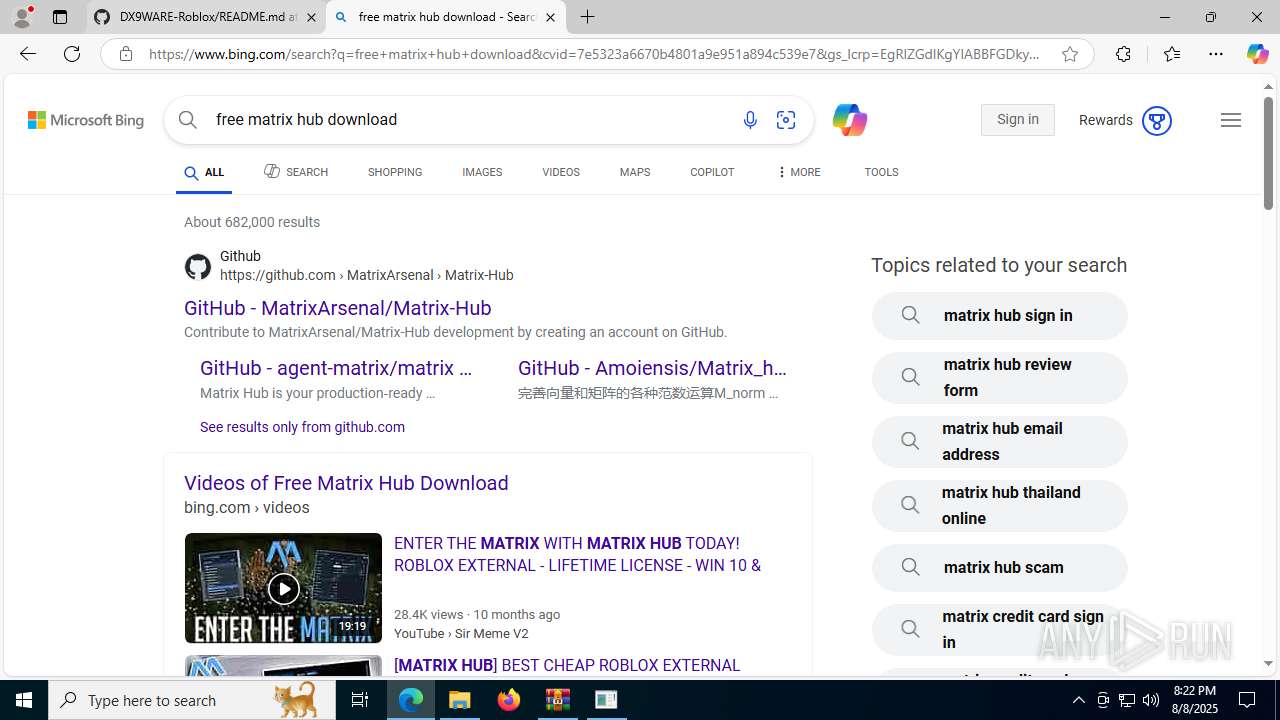Open GitHub - Amoiensis/Matrix_h link
This screenshot has width=1280, height=720.
tap(652, 368)
